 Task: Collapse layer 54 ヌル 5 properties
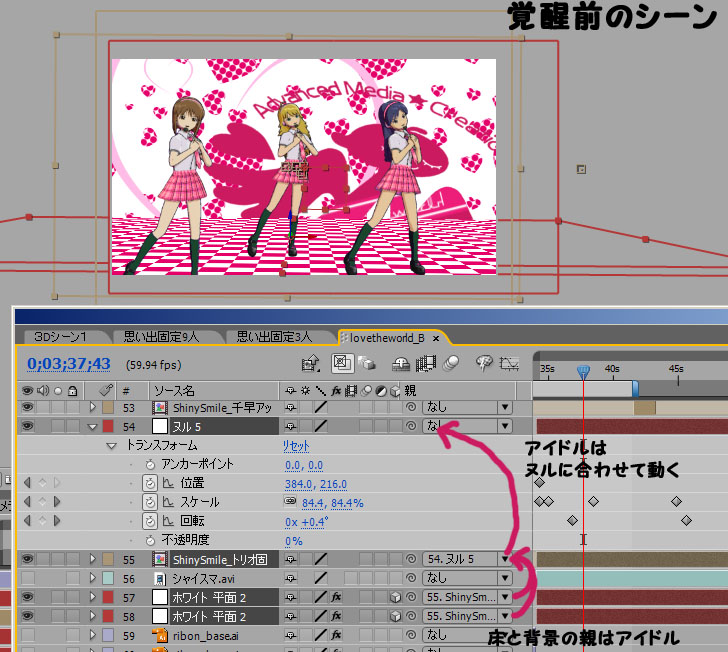tap(92, 427)
